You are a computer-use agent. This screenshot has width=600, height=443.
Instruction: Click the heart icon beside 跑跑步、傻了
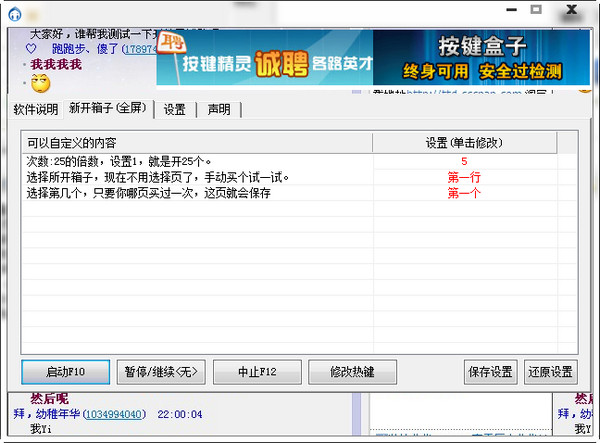[x=31, y=49]
